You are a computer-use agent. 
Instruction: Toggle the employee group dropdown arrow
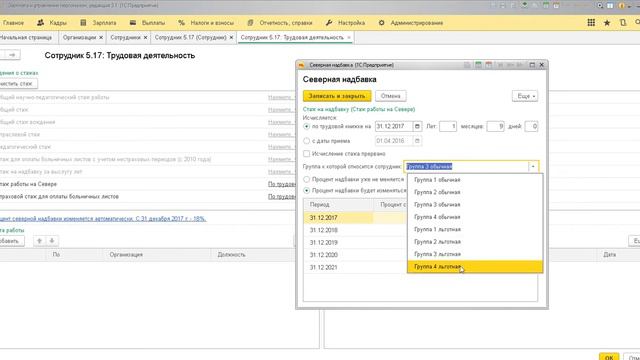533,167
